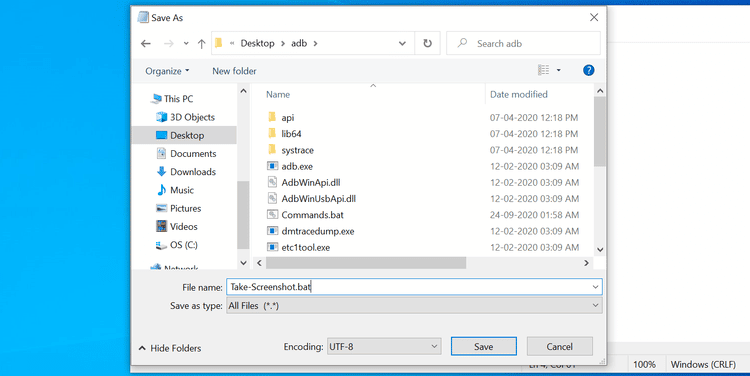The width and height of the screenshot is (750, 376).
Task: Click file list scroll down arrow
Action: [600, 250]
